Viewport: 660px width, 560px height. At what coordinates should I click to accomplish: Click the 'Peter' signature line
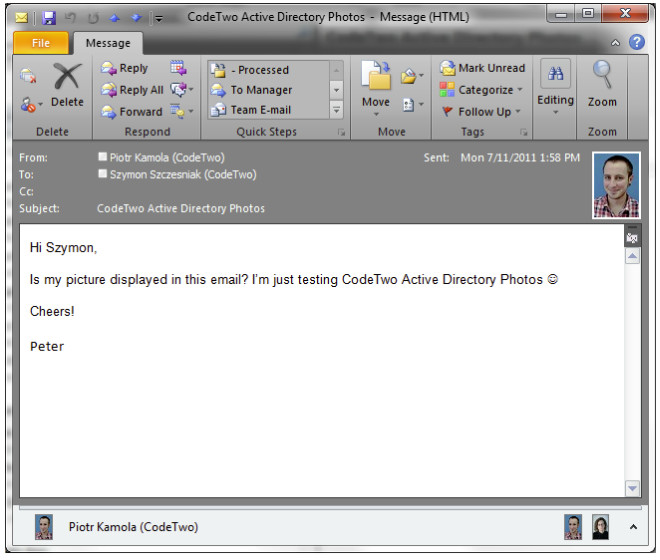pyautogui.click(x=47, y=346)
